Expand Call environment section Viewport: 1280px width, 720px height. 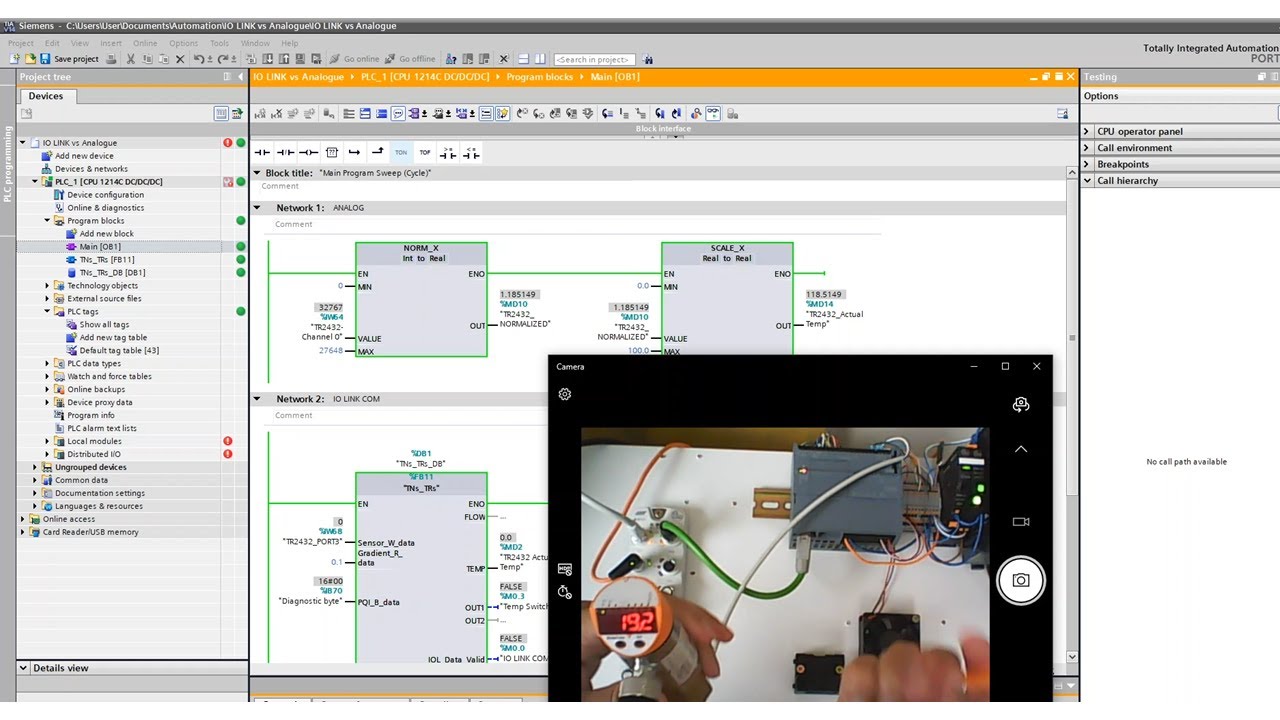point(1087,148)
